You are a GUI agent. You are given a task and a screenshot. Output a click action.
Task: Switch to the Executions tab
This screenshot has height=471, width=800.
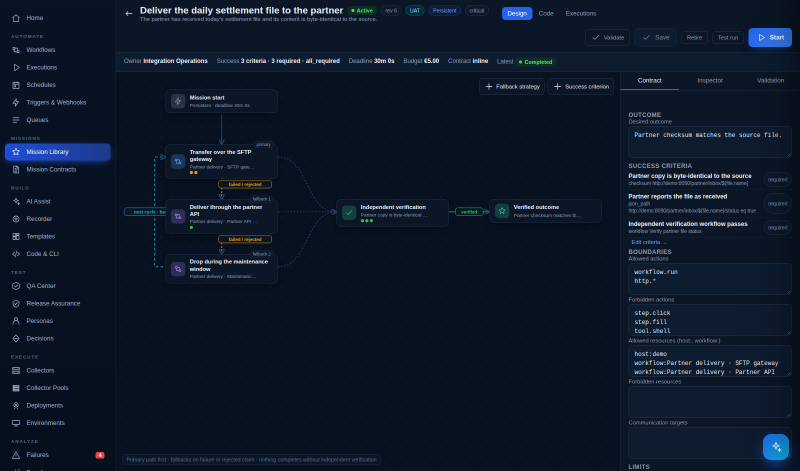581,14
